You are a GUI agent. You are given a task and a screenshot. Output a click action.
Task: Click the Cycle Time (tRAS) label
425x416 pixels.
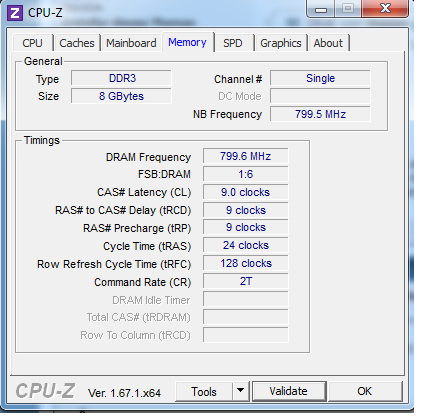pyautogui.click(x=147, y=246)
